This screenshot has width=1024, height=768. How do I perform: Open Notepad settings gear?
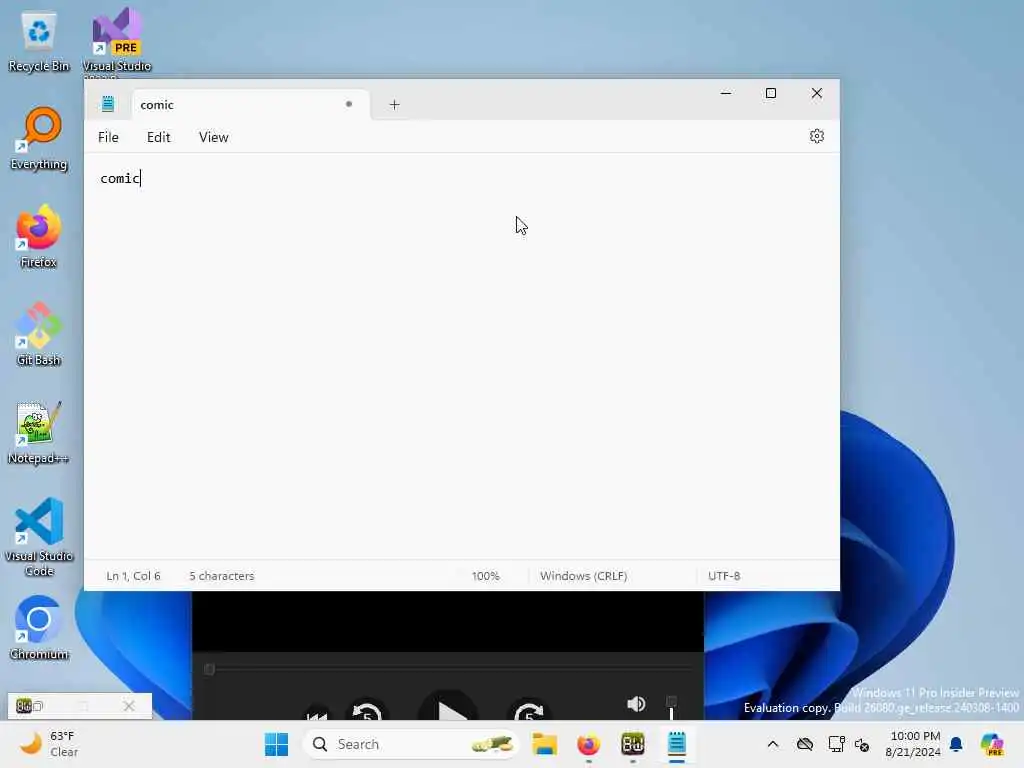pyautogui.click(x=816, y=136)
